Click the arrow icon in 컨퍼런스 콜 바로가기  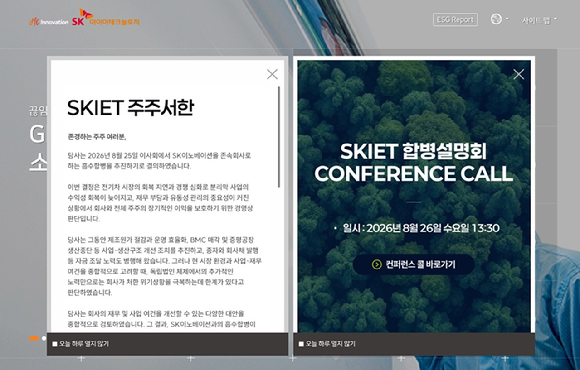click(x=377, y=265)
